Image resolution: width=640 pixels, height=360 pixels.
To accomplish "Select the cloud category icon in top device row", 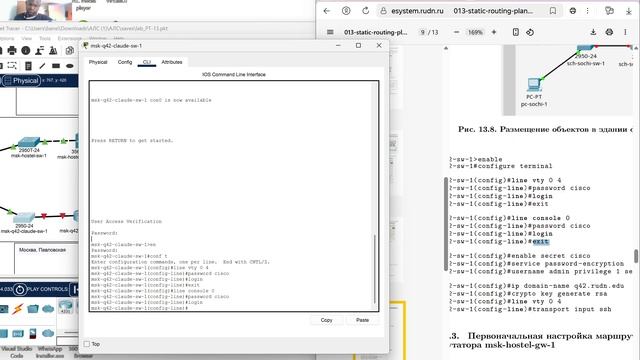I will point(48,309).
